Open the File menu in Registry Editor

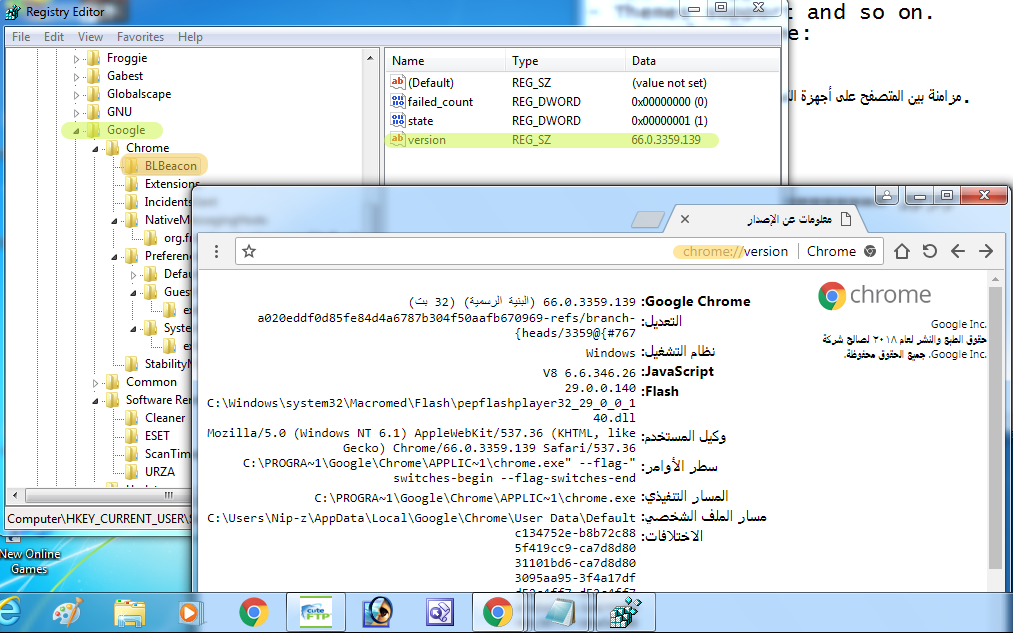point(21,37)
